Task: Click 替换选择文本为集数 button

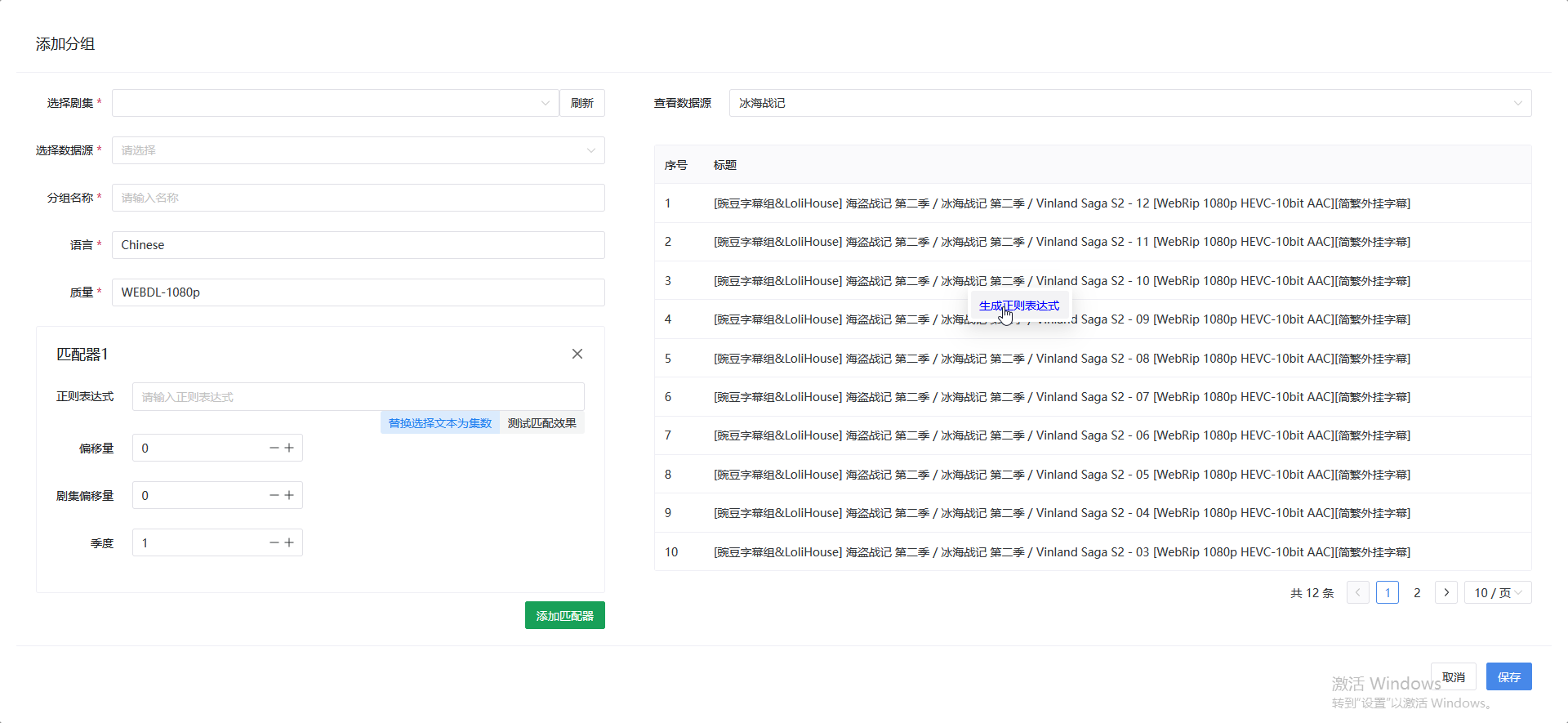Action: coord(440,422)
